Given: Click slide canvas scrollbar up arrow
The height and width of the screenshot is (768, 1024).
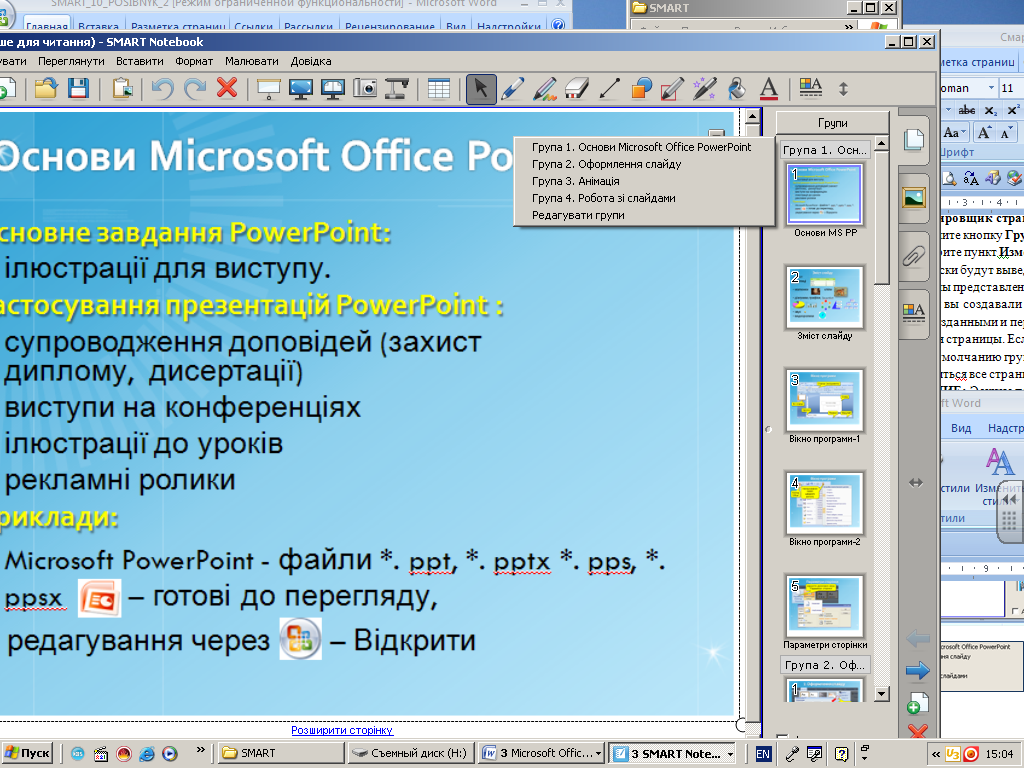Looking at the screenshot, I should (x=752, y=117).
